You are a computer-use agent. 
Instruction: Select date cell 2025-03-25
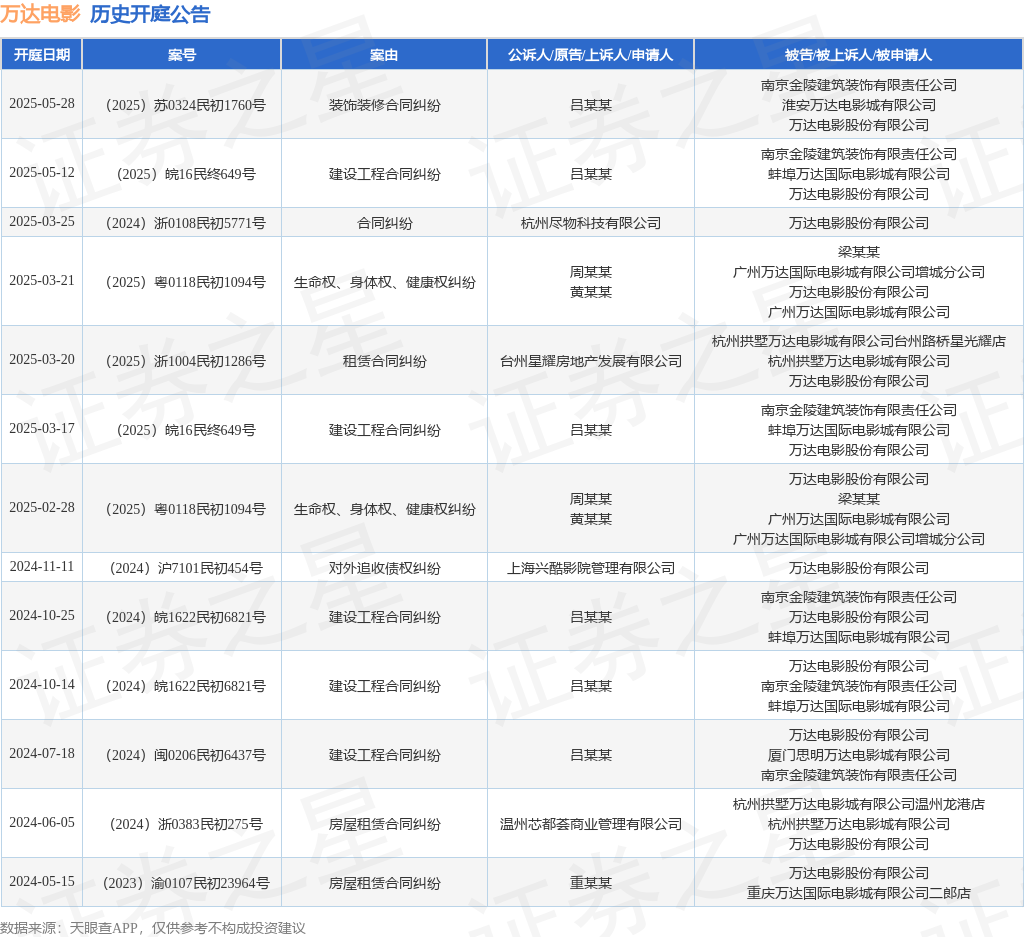(x=42, y=222)
